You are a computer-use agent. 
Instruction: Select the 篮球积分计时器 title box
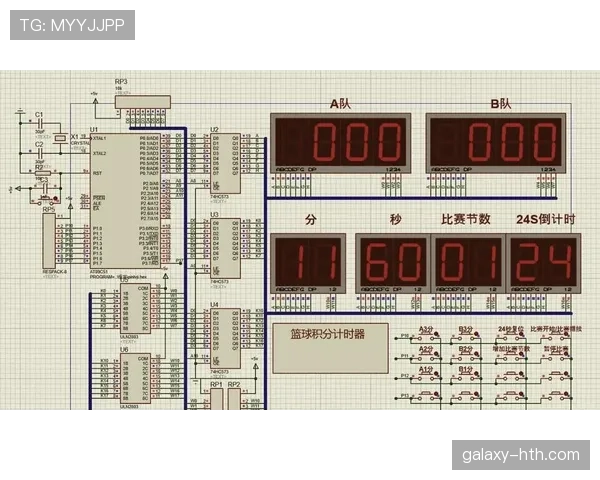pos(330,348)
